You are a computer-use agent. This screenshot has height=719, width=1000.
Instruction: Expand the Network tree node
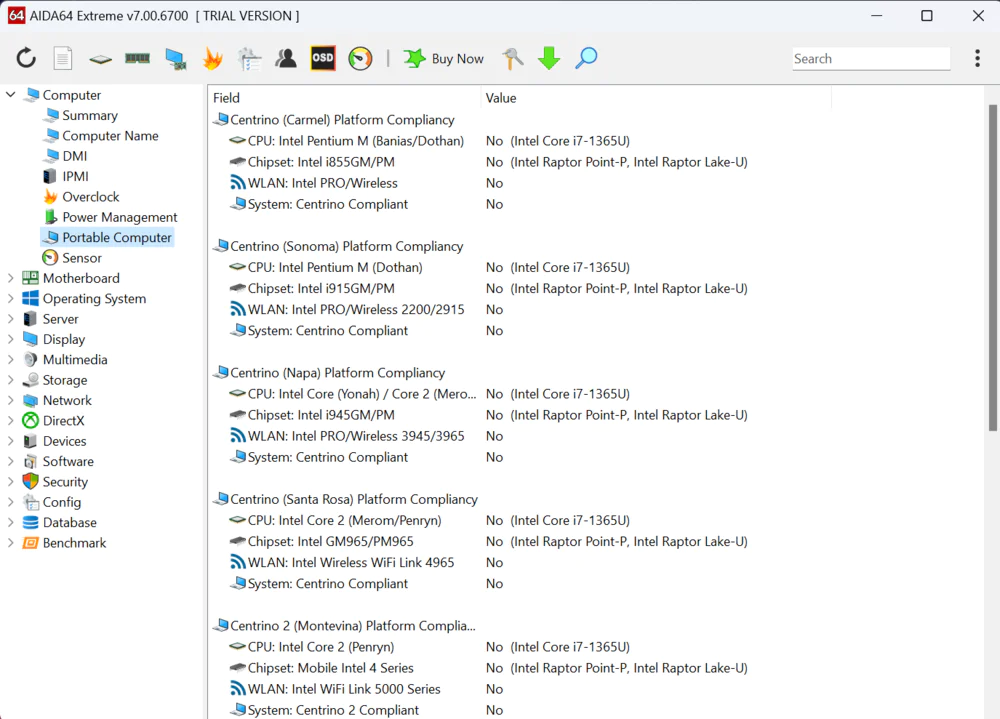pos(10,401)
